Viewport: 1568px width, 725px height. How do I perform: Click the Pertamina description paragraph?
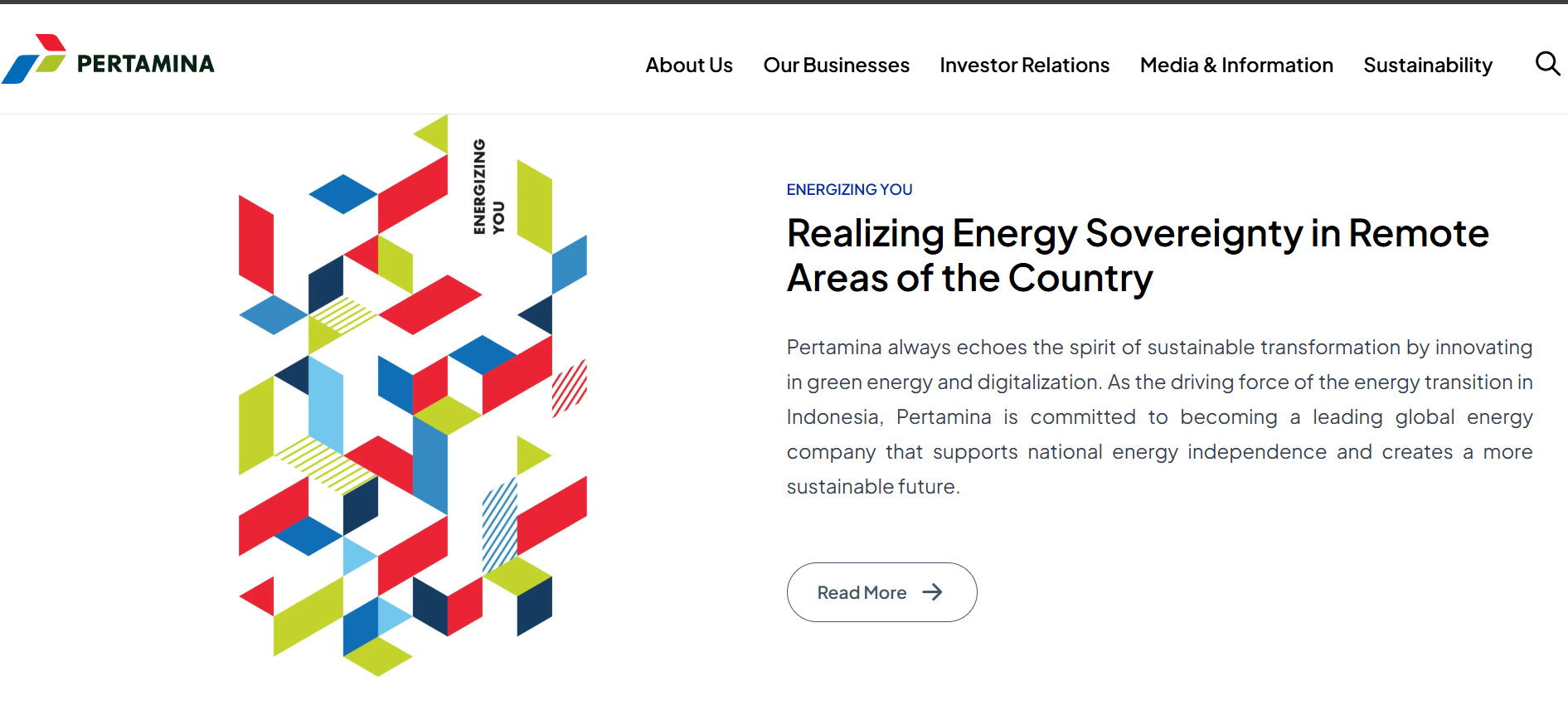pyautogui.click(x=1159, y=416)
